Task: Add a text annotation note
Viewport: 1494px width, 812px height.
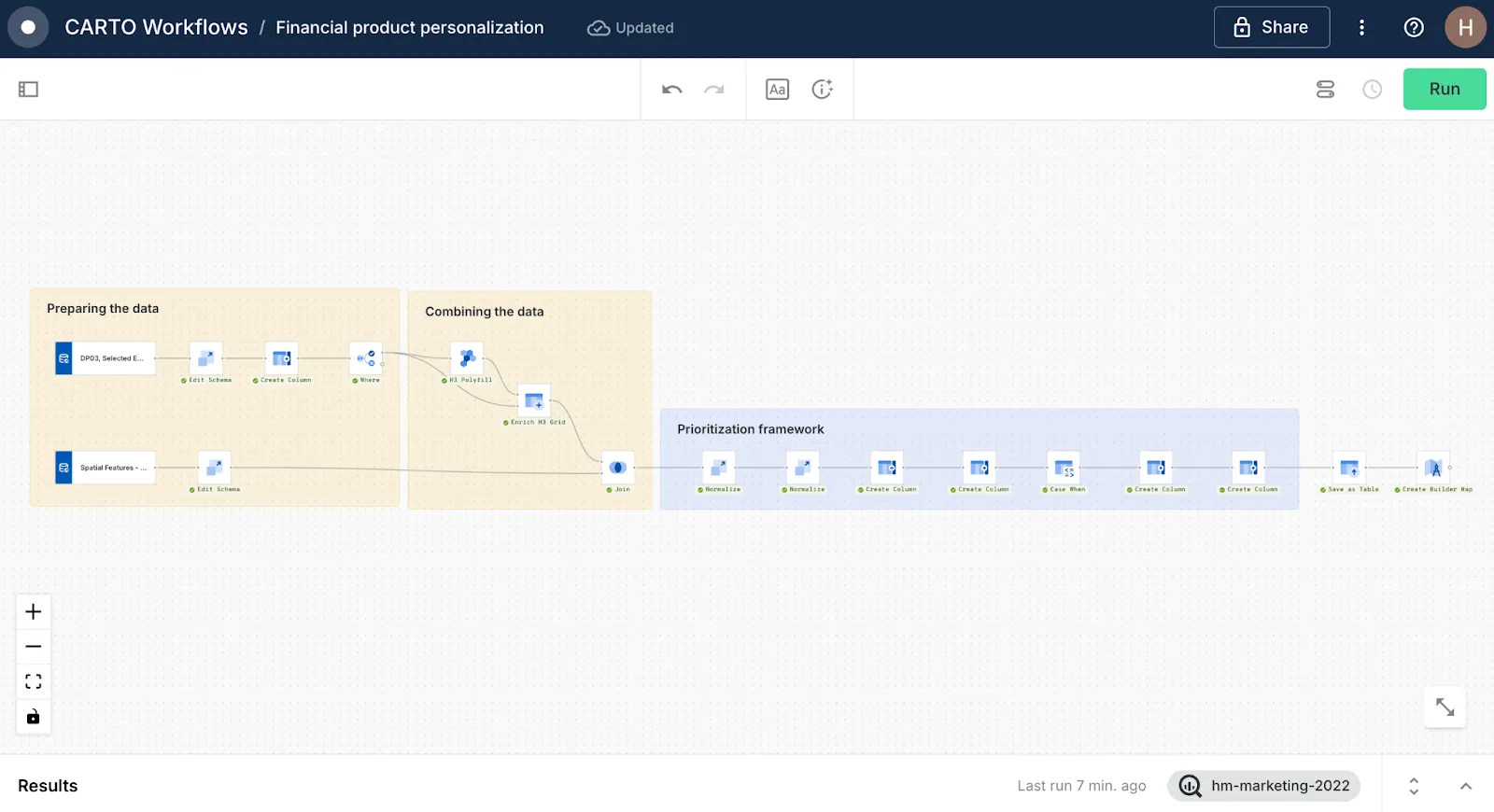Action: tap(777, 90)
